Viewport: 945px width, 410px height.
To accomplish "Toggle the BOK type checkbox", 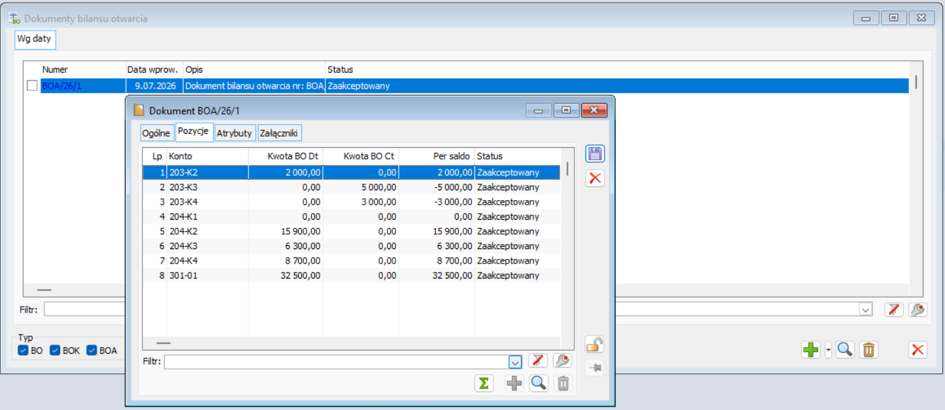I will pos(55,350).
